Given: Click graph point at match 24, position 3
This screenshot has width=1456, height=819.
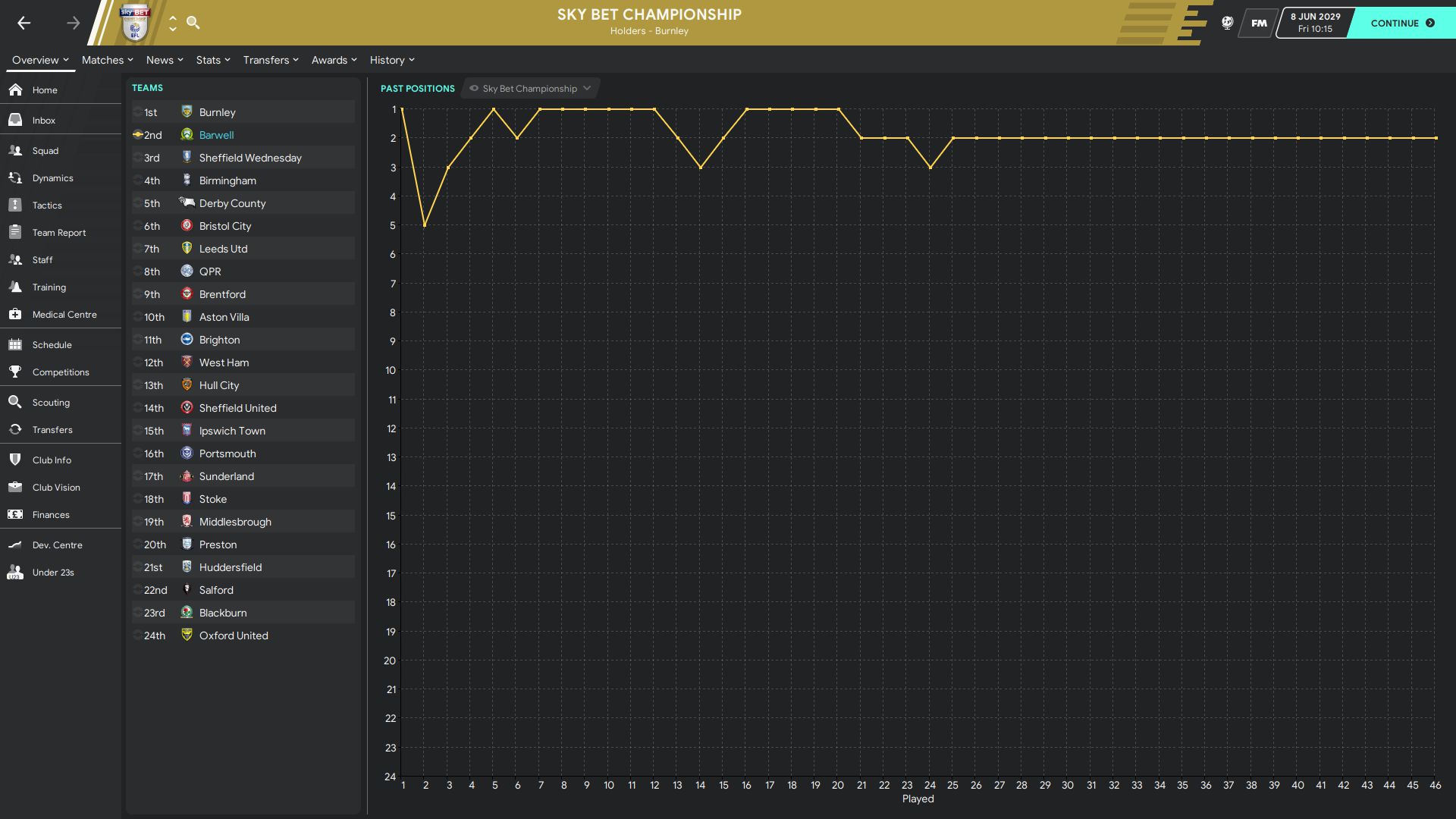Looking at the screenshot, I should (x=930, y=168).
